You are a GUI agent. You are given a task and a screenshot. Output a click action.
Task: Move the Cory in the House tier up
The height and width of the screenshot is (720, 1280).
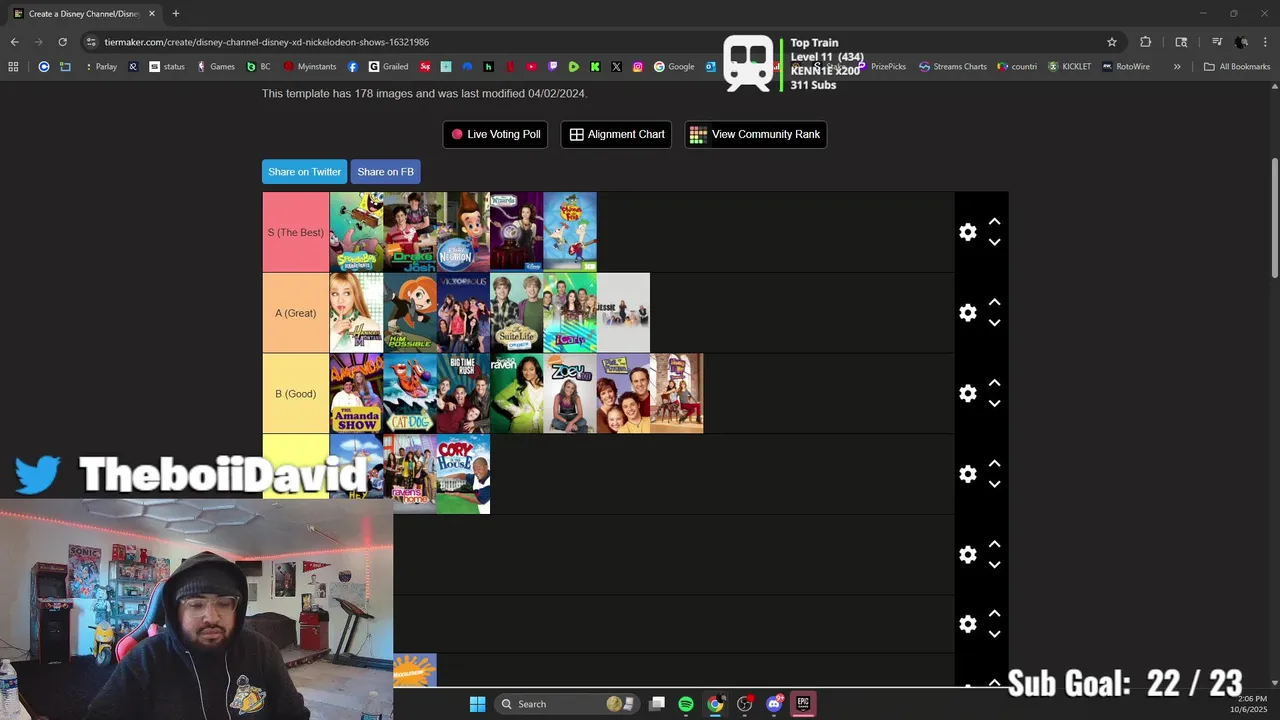(994, 464)
